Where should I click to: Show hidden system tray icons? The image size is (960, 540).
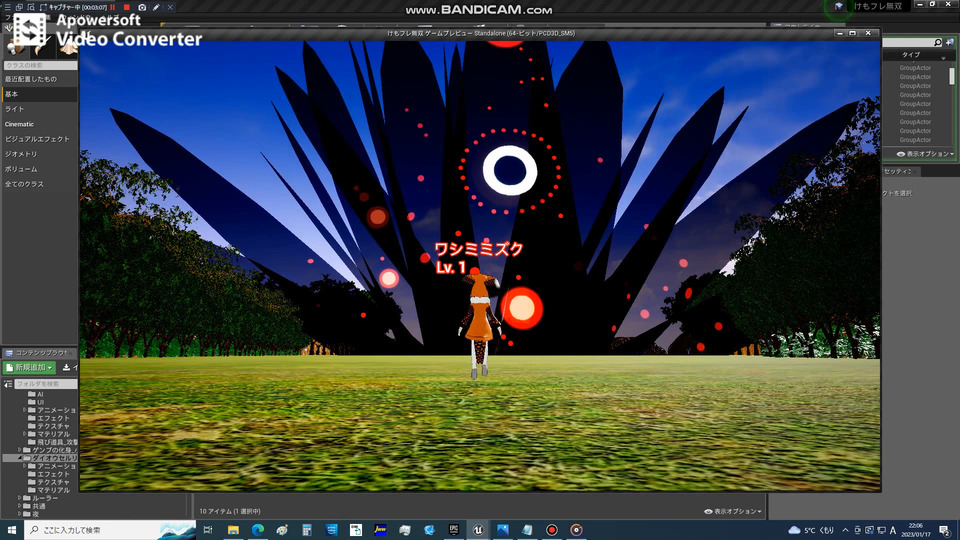click(846, 530)
